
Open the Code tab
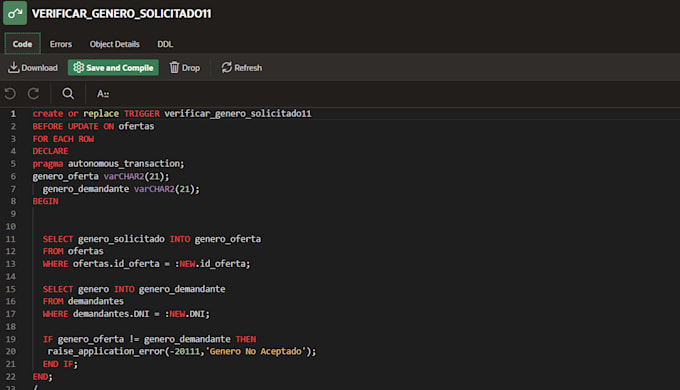[22, 44]
